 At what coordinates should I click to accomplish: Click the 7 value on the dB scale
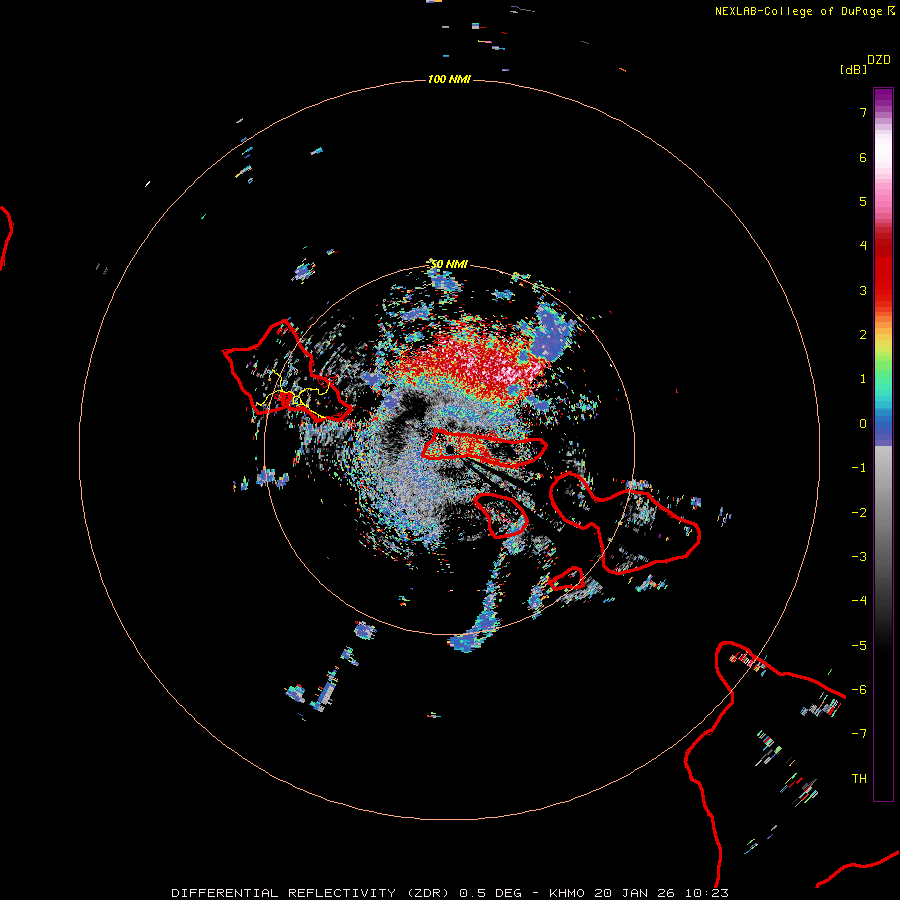tap(863, 112)
